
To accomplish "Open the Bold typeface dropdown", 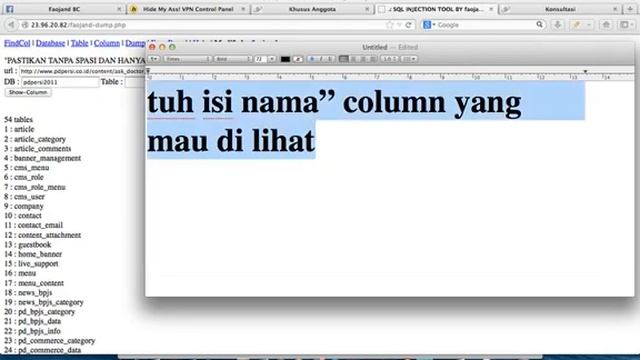I will pos(232,59).
